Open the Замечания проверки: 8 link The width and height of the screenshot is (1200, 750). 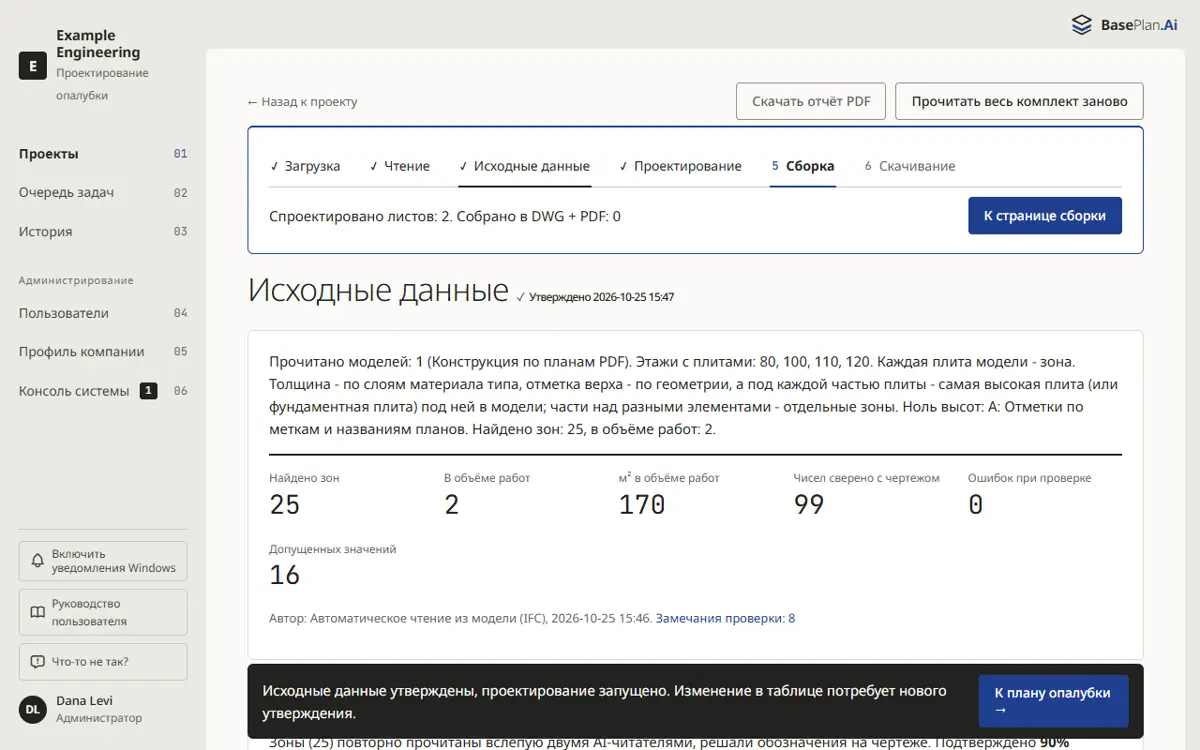pos(725,619)
